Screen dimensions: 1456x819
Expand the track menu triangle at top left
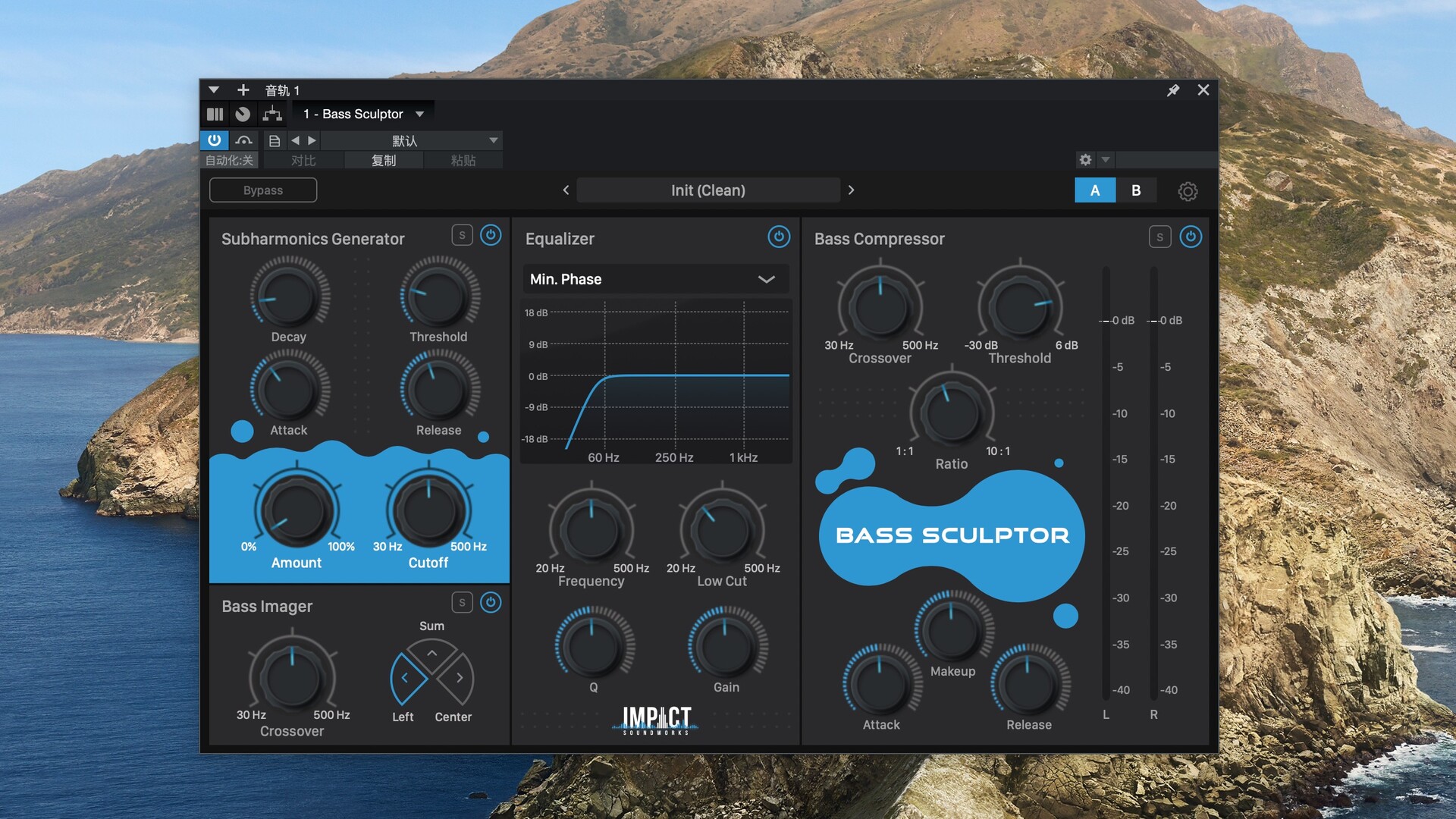[x=214, y=90]
